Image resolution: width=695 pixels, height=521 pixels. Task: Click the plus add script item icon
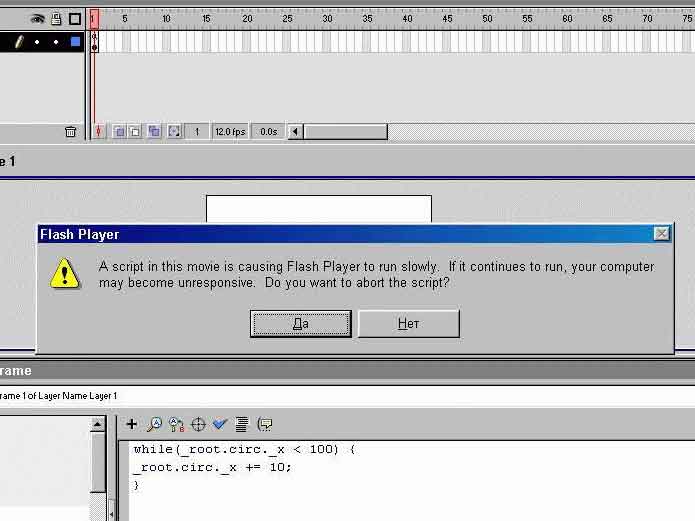click(132, 424)
